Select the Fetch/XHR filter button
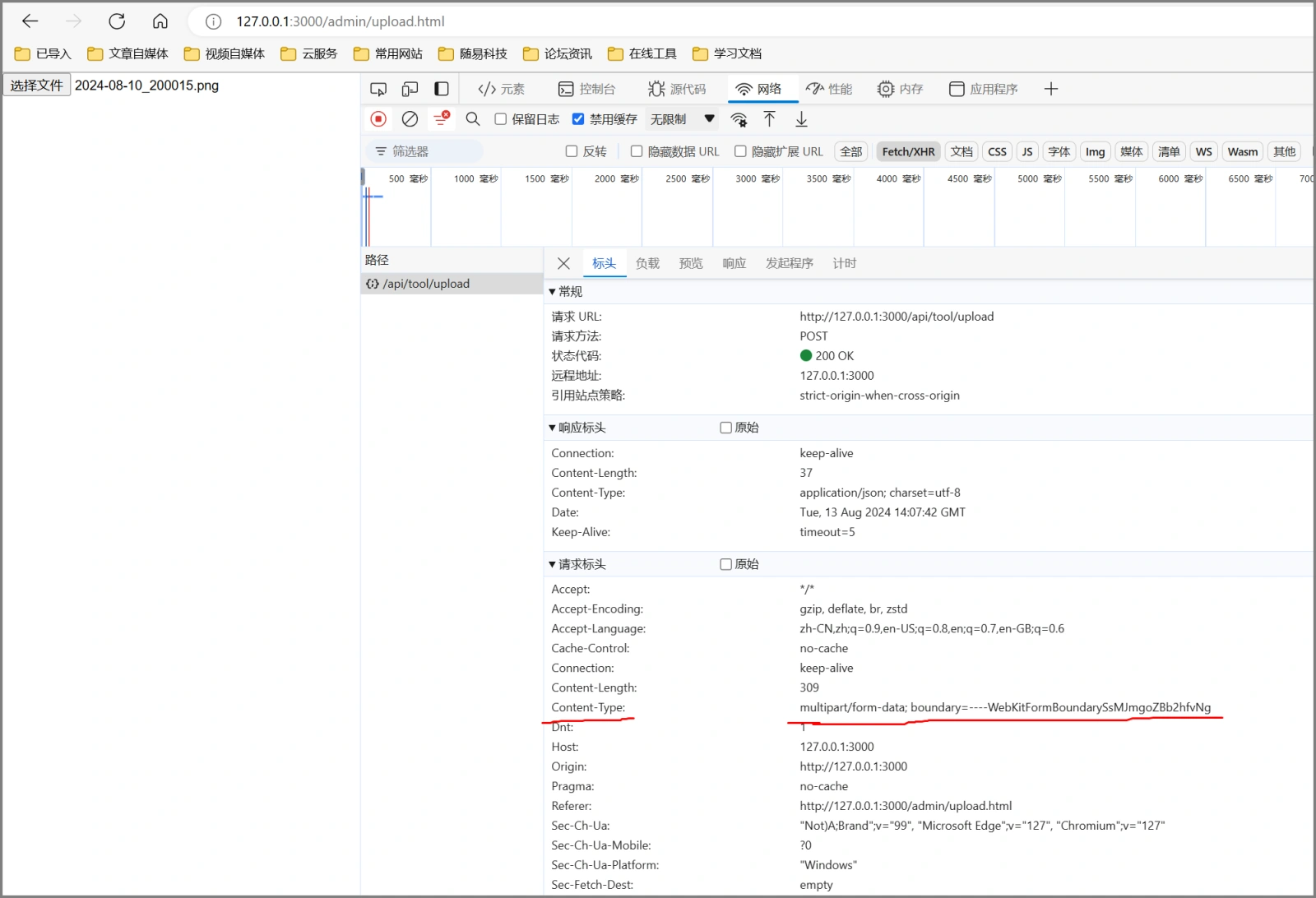 click(908, 151)
